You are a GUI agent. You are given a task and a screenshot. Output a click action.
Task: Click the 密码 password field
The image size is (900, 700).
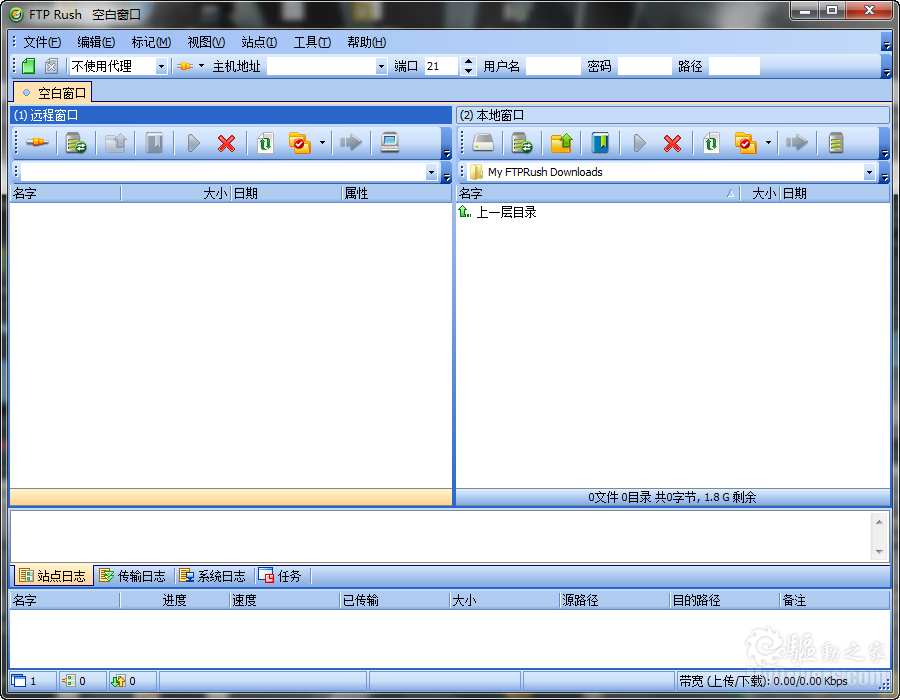coord(644,66)
